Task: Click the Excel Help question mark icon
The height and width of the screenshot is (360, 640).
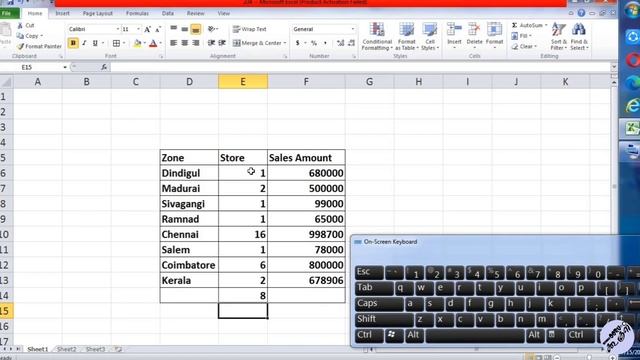Action: click(581, 13)
